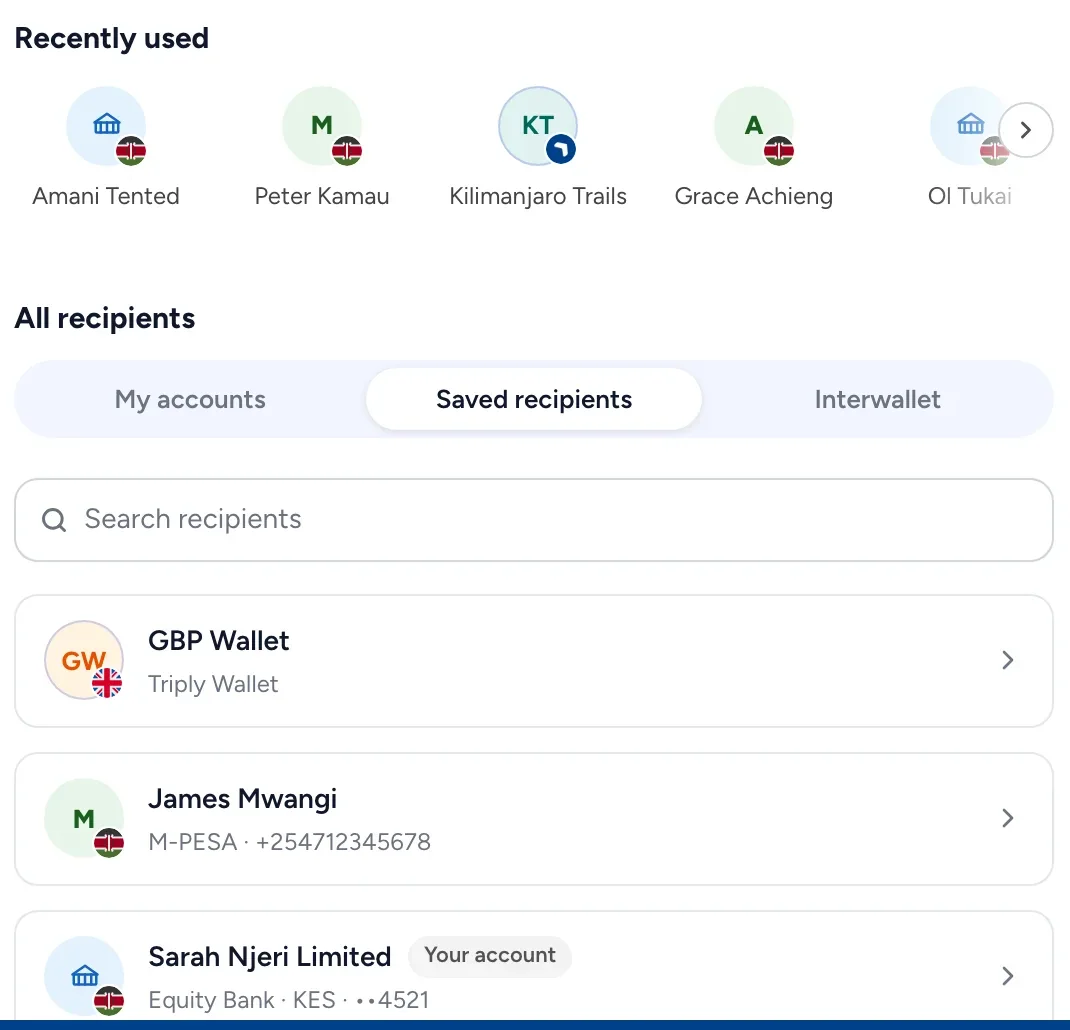This screenshot has height=1030, width=1070.
Task: Switch to My accounts tab
Action: tap(190, 399)
